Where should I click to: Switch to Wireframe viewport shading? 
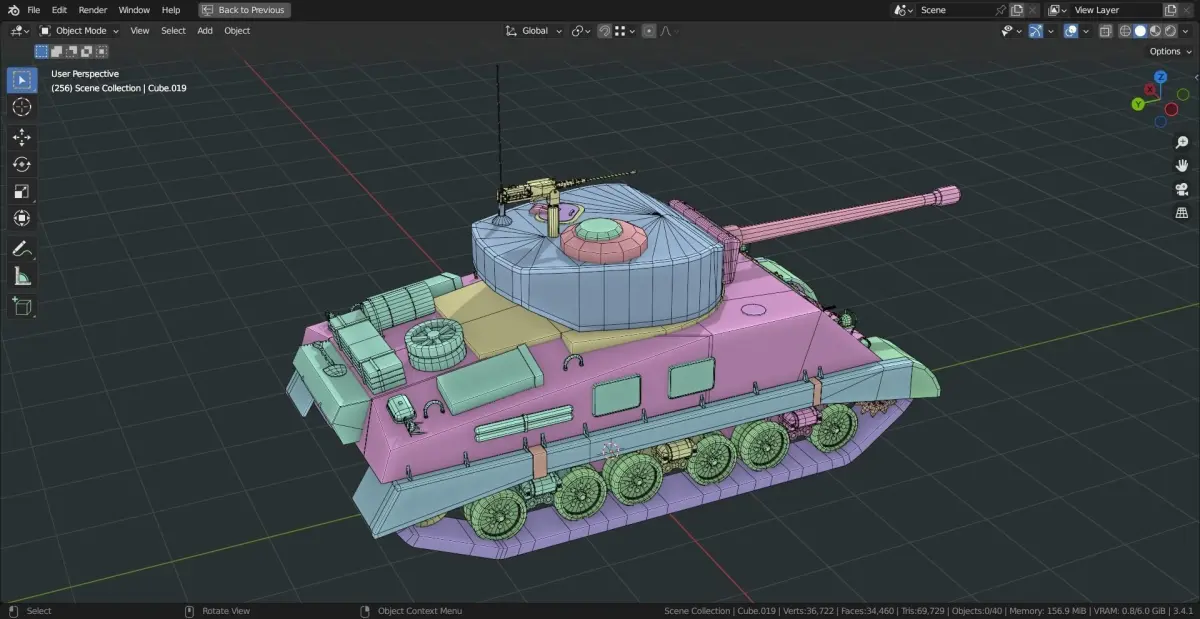tap(1126, 31)
